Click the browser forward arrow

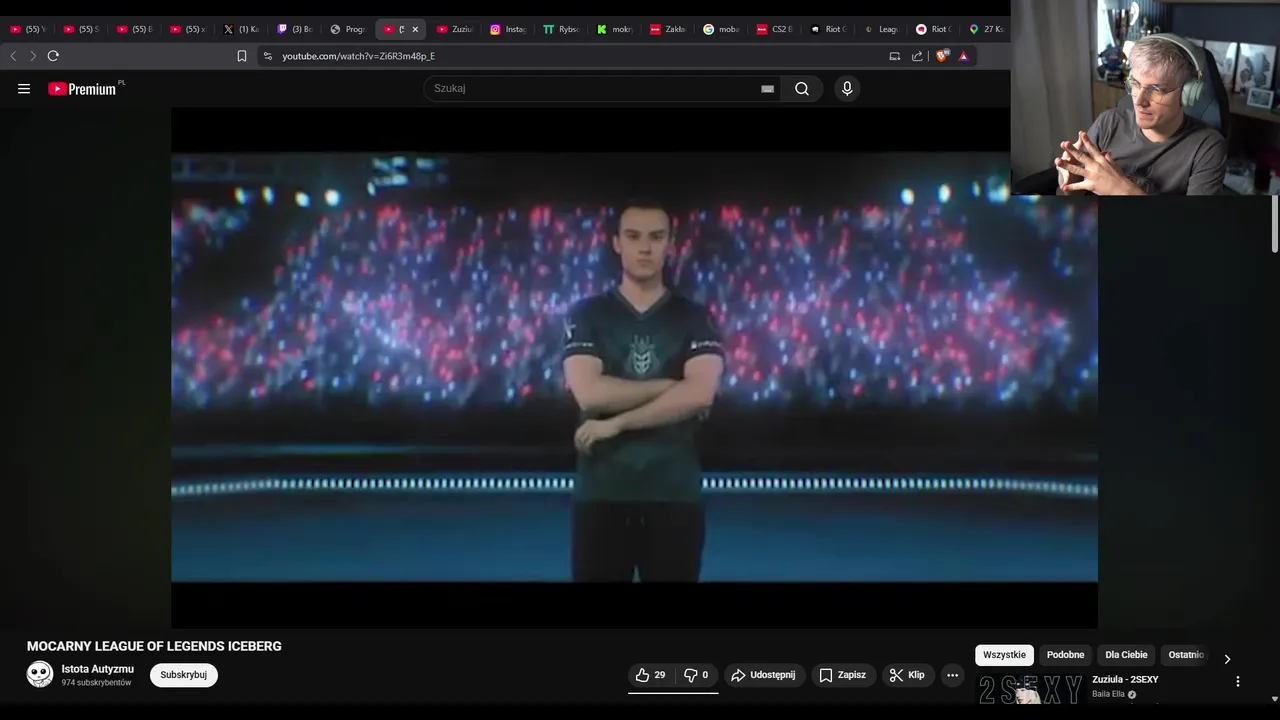click(x=32, y=56)
